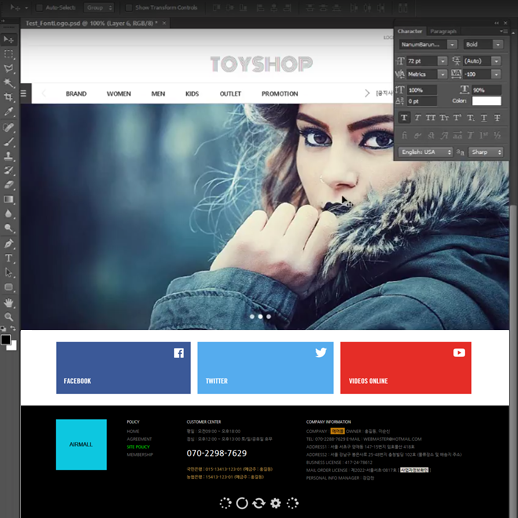Open the NanumBarun font family dropdown
The width and height of the screenshot is (518, 518).
428,44
